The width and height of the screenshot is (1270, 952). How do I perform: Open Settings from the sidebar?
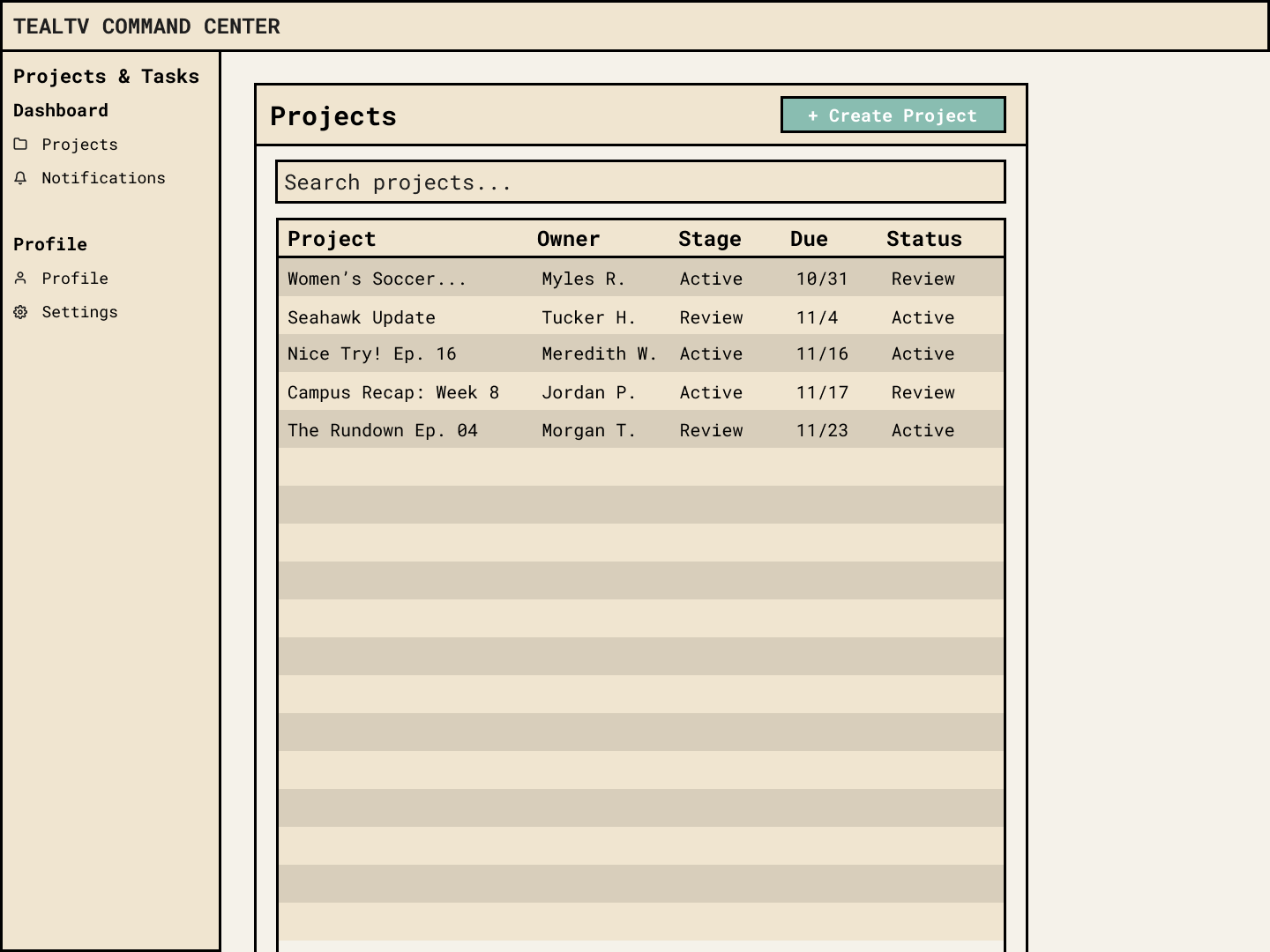coord(79,312)
